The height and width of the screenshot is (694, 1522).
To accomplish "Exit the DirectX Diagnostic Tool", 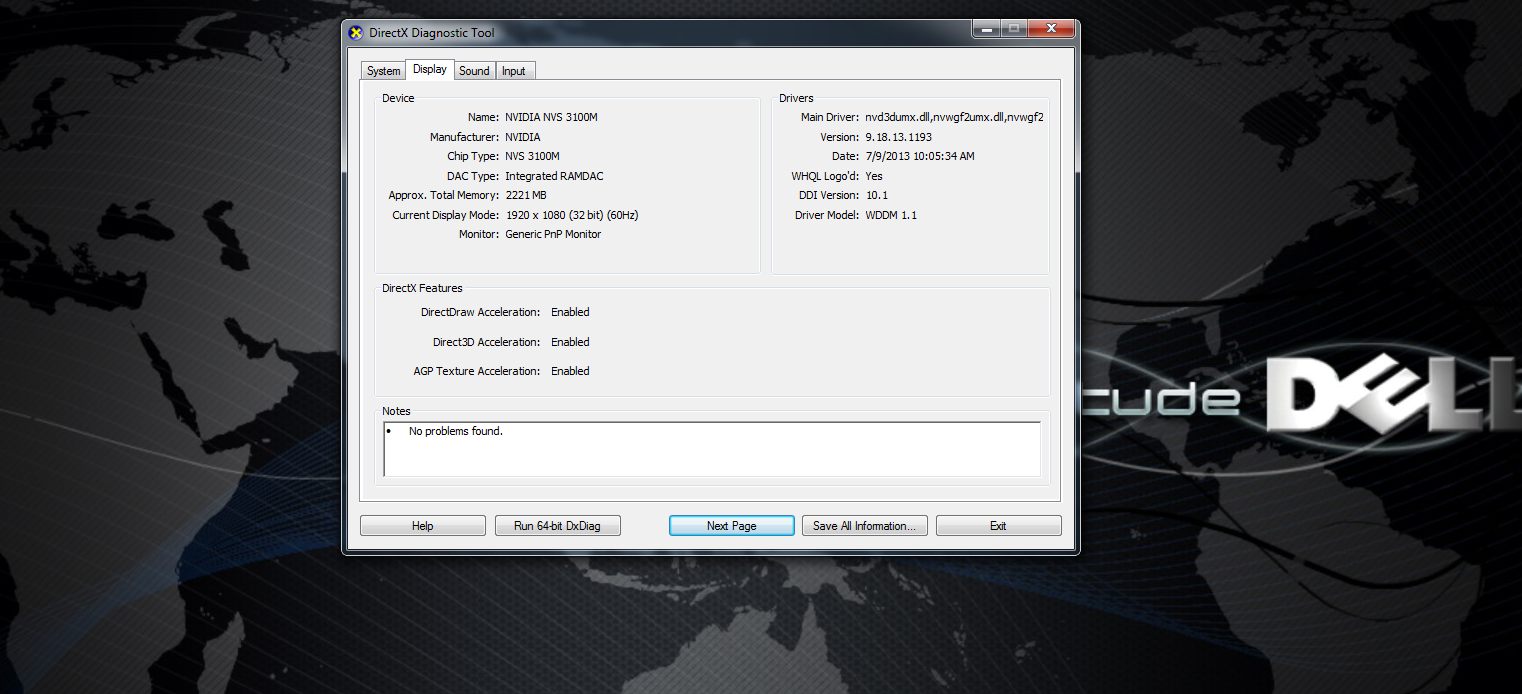I will (998, 526).
